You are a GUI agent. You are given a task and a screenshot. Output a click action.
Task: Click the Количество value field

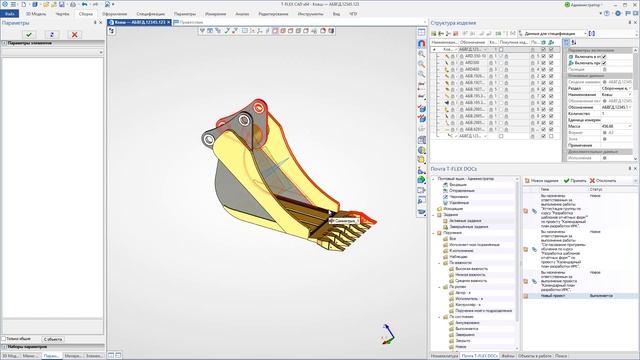(616, 113)
